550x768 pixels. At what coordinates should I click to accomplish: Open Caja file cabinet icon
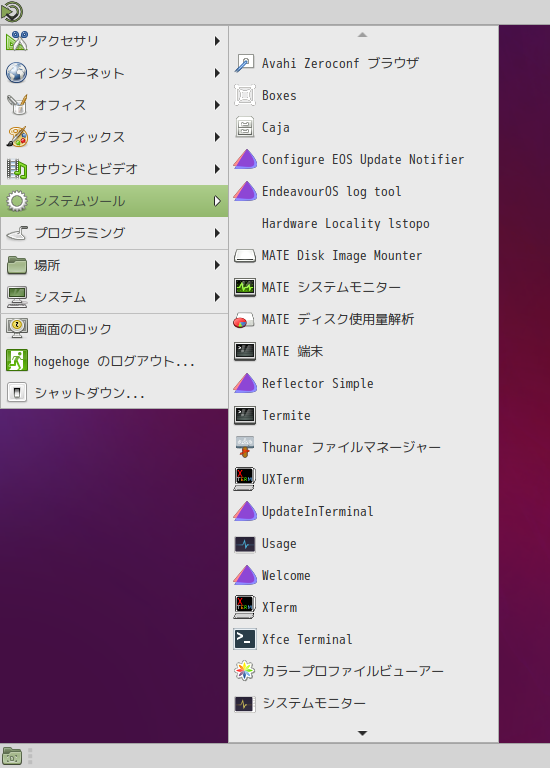coord(244,127)
